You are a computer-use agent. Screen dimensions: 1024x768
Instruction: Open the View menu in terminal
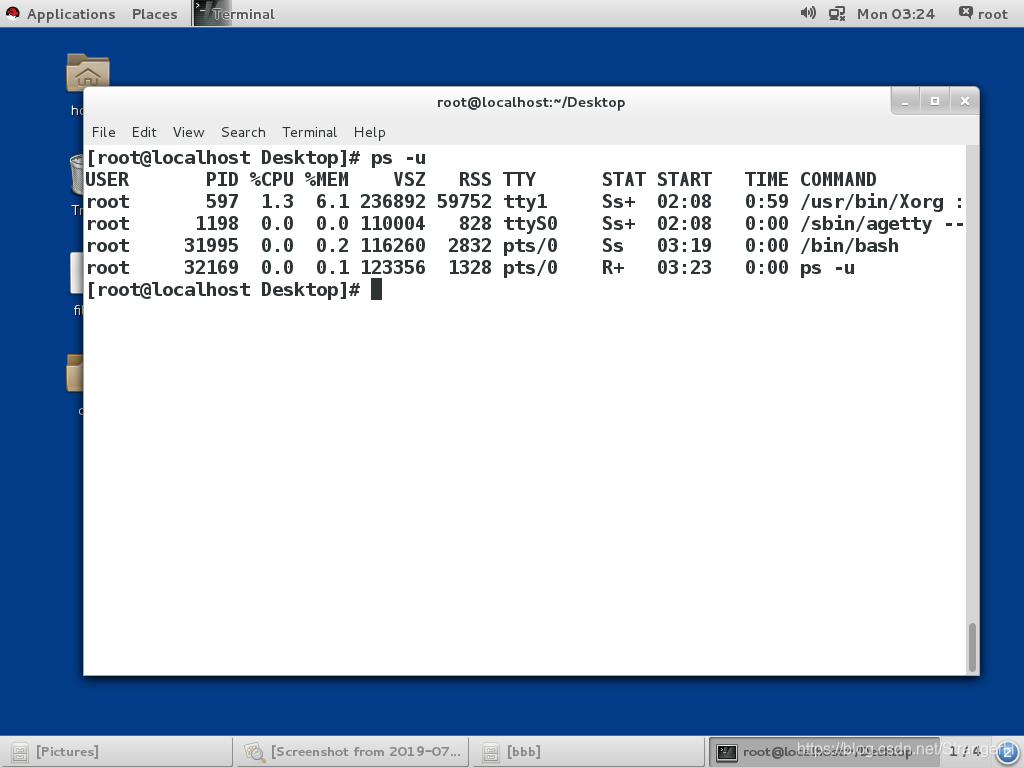tap(188, 132)
